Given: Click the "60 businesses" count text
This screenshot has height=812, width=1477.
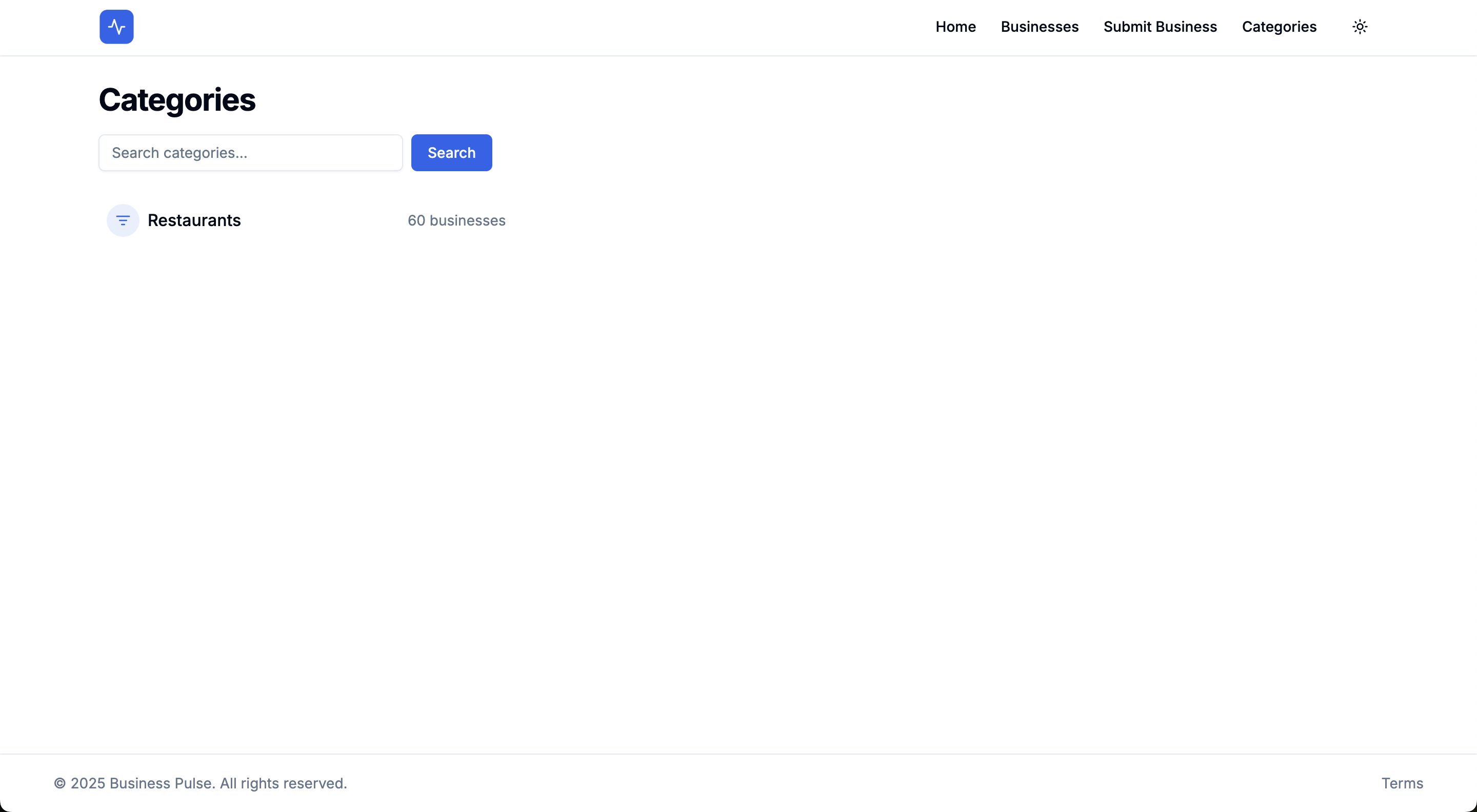Looking at the screenshot, I should click(x=456, y=220).
